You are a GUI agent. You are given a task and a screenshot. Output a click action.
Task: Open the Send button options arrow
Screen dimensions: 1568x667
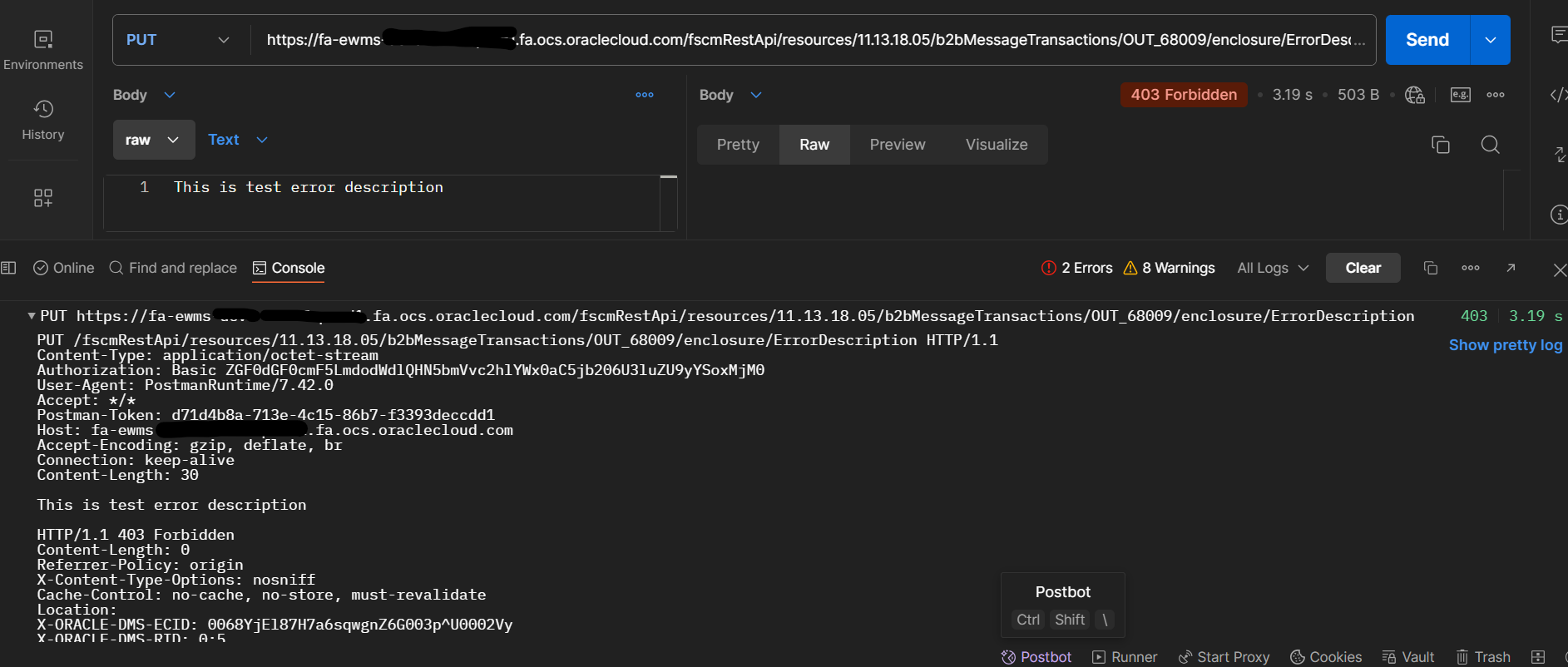pyautogui.click(x=1491, y=40)
